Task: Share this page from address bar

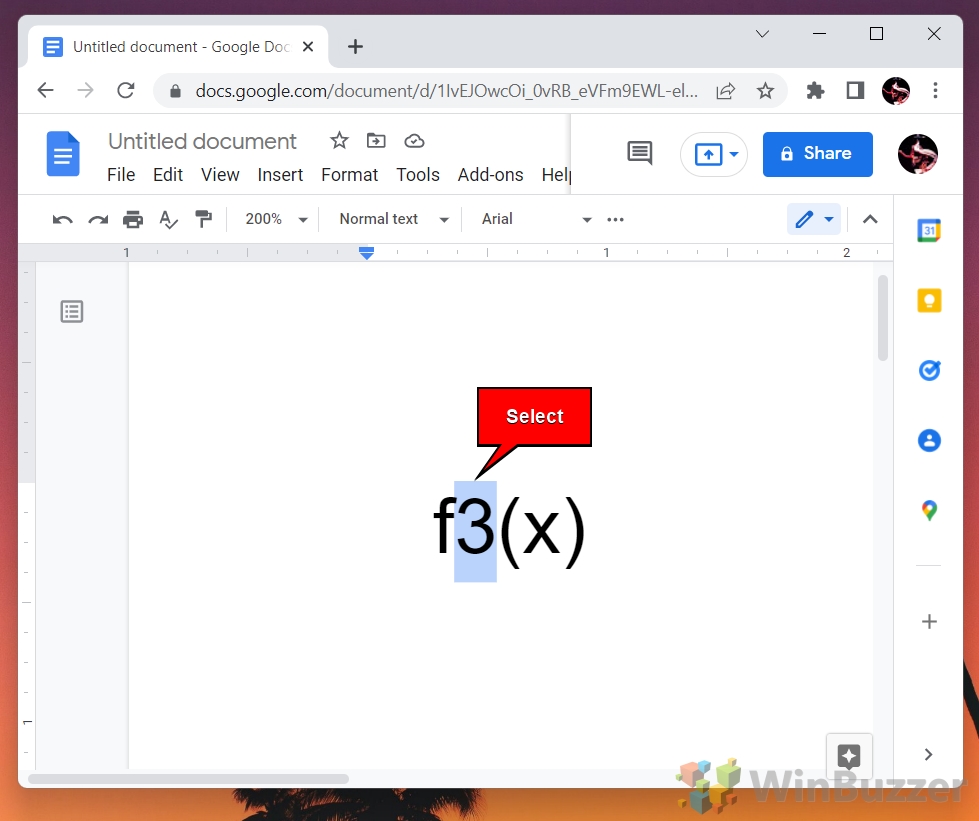Action: pyautogui.click(x=726, y=91)
